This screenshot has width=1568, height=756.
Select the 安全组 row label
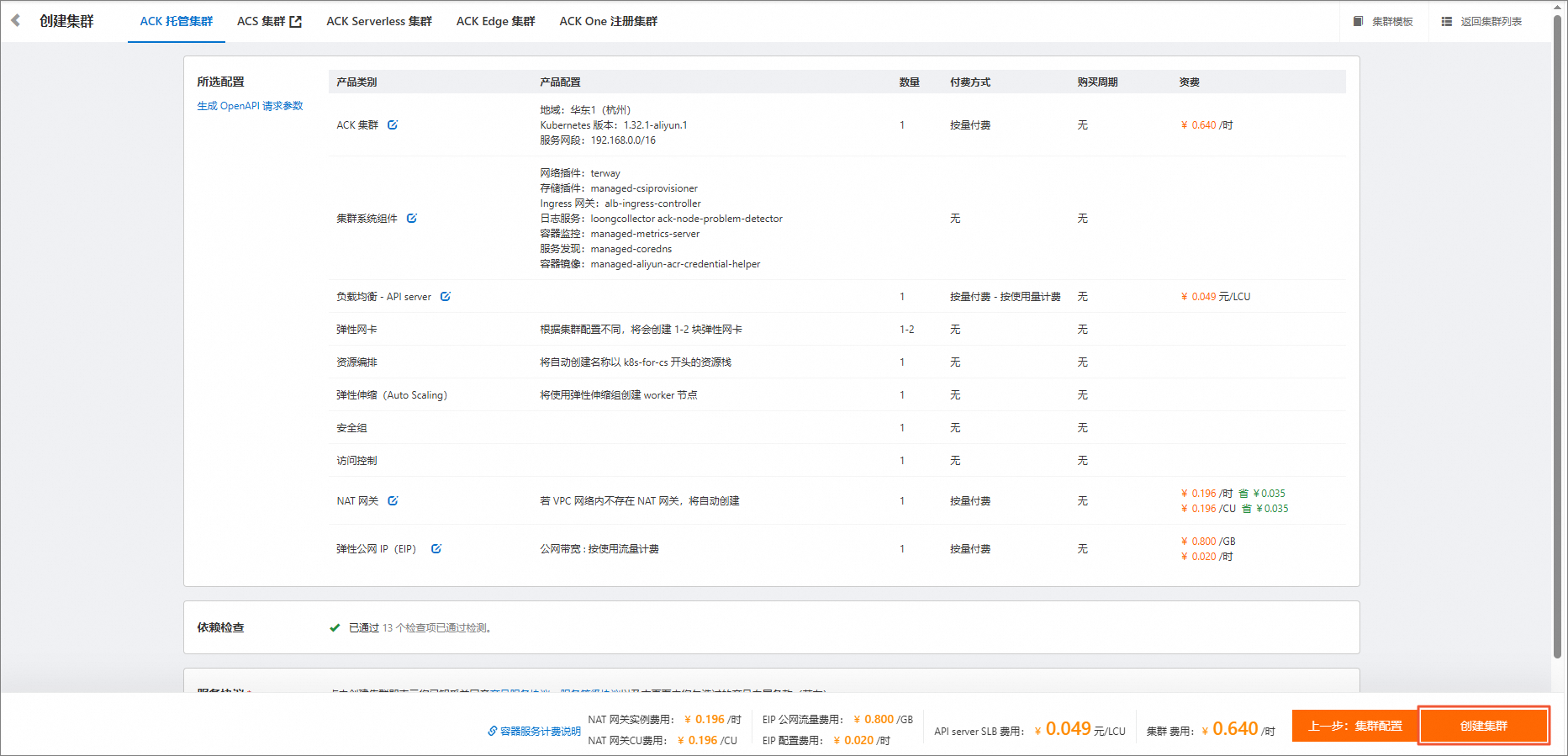coord(351,428)
